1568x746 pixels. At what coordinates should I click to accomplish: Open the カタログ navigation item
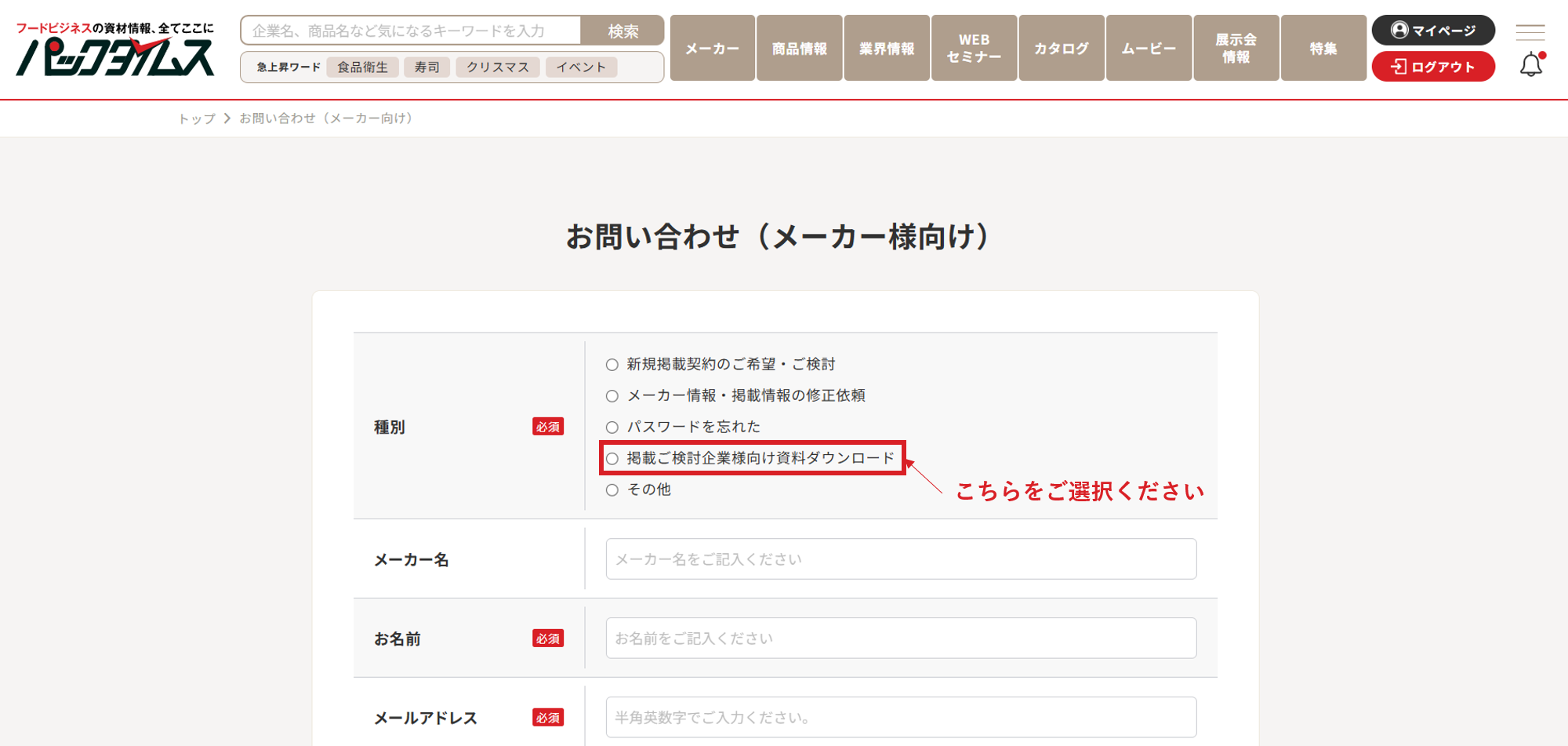pos(1061,49)
